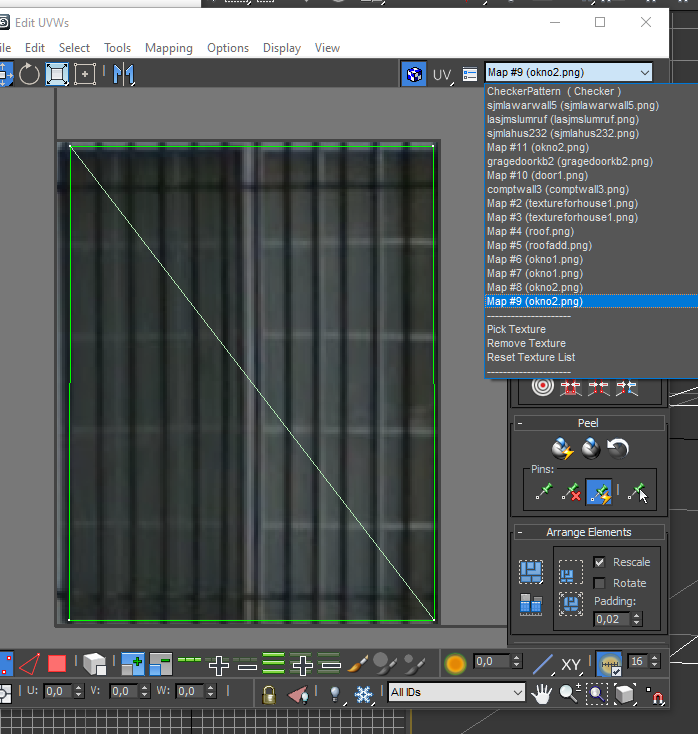Select the Rotate tool in top toolbar
This screenshot has height=734, width=698.
[x=30, y=74]
